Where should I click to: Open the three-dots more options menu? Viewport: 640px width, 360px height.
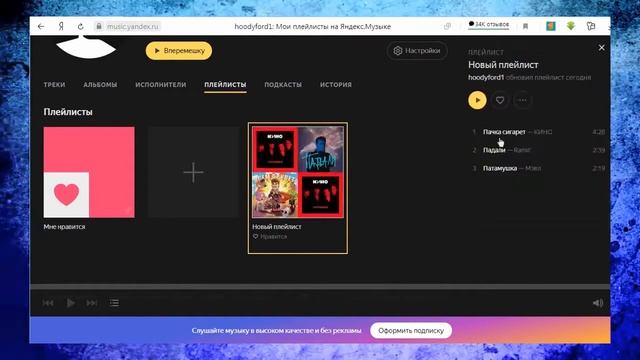point(522,100)
